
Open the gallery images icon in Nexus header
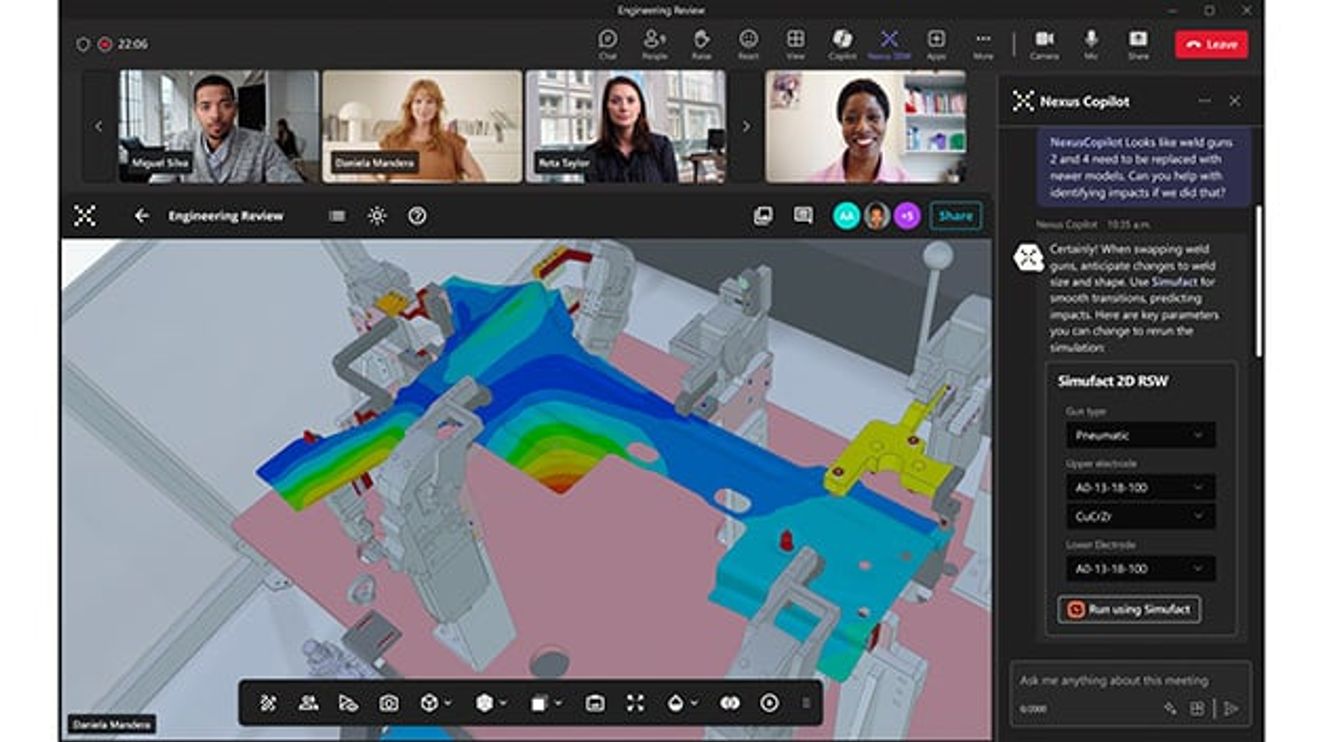[x=763, y=215]
